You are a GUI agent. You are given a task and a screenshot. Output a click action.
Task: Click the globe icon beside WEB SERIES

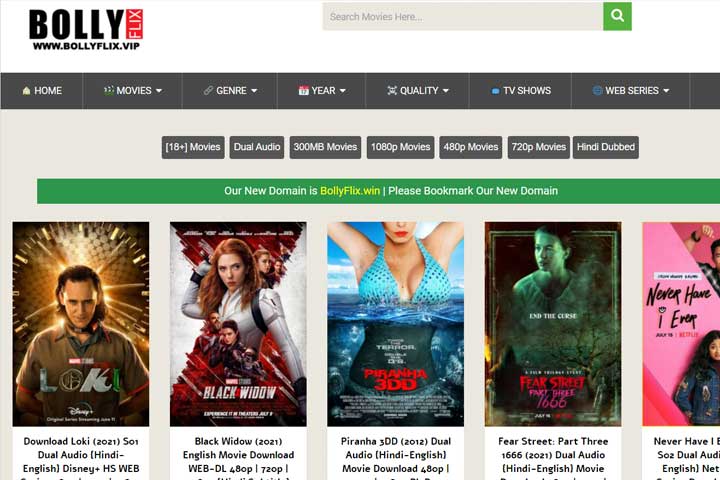coord(597,90)
